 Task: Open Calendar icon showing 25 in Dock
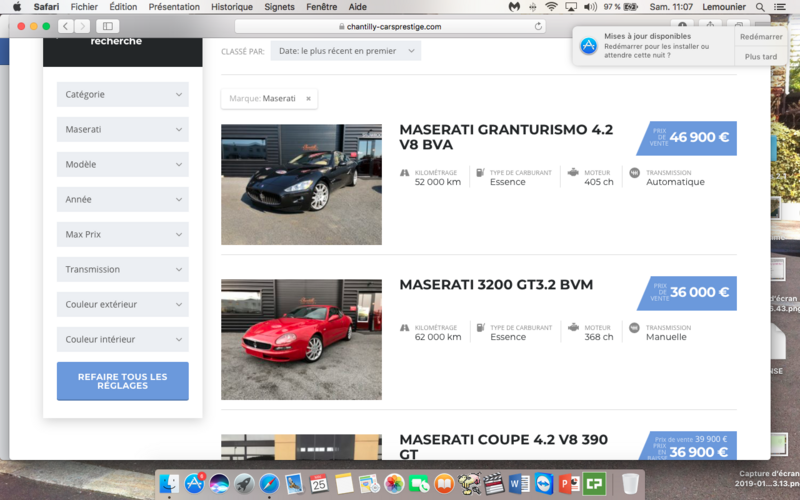pos(319,484)
